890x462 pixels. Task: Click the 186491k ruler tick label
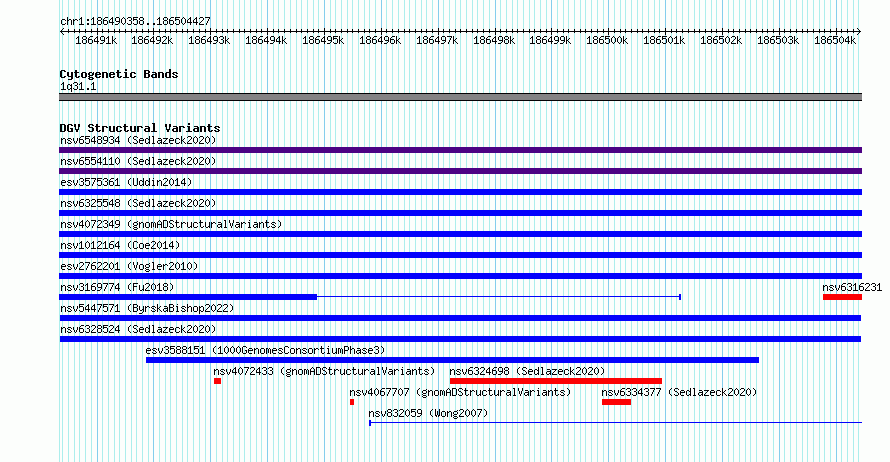96,40
